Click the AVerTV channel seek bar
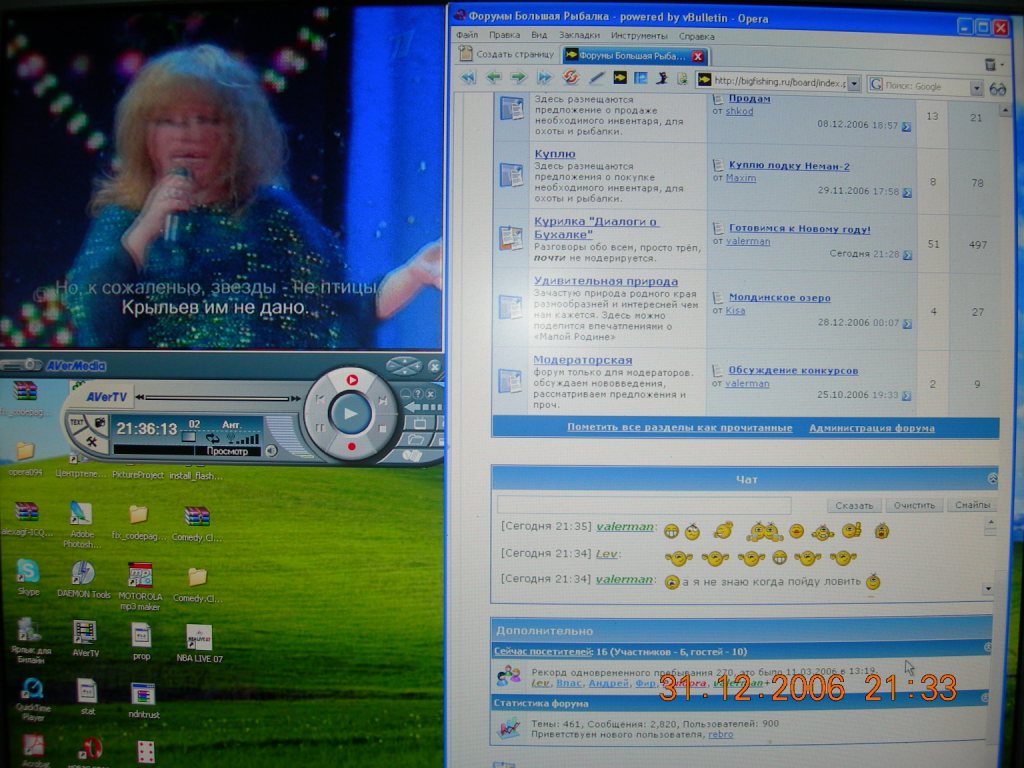The image size is (1024, 768). click(x=219, y=398)
